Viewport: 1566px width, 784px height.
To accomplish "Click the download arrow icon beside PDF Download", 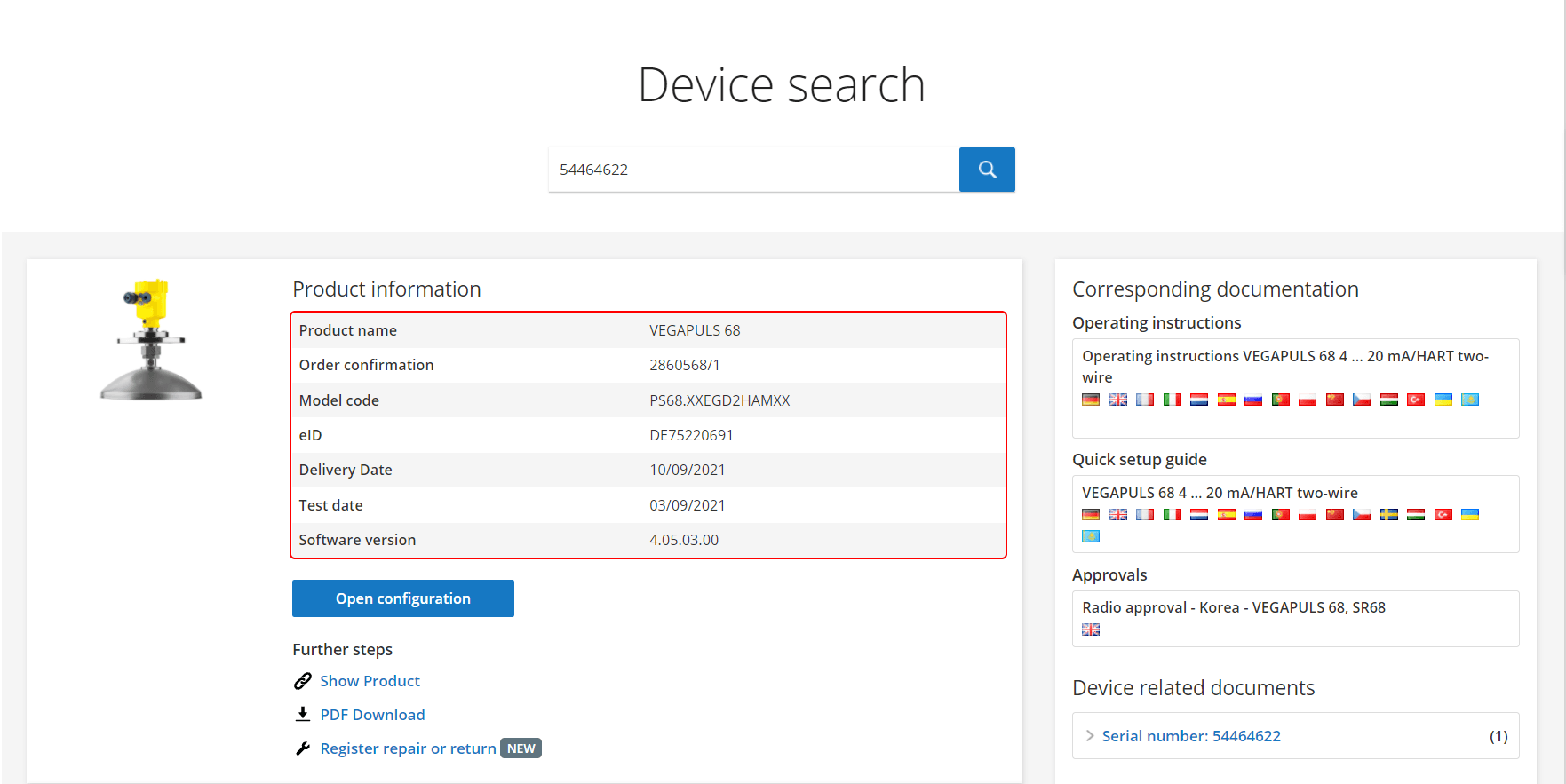I will [303, 714].
